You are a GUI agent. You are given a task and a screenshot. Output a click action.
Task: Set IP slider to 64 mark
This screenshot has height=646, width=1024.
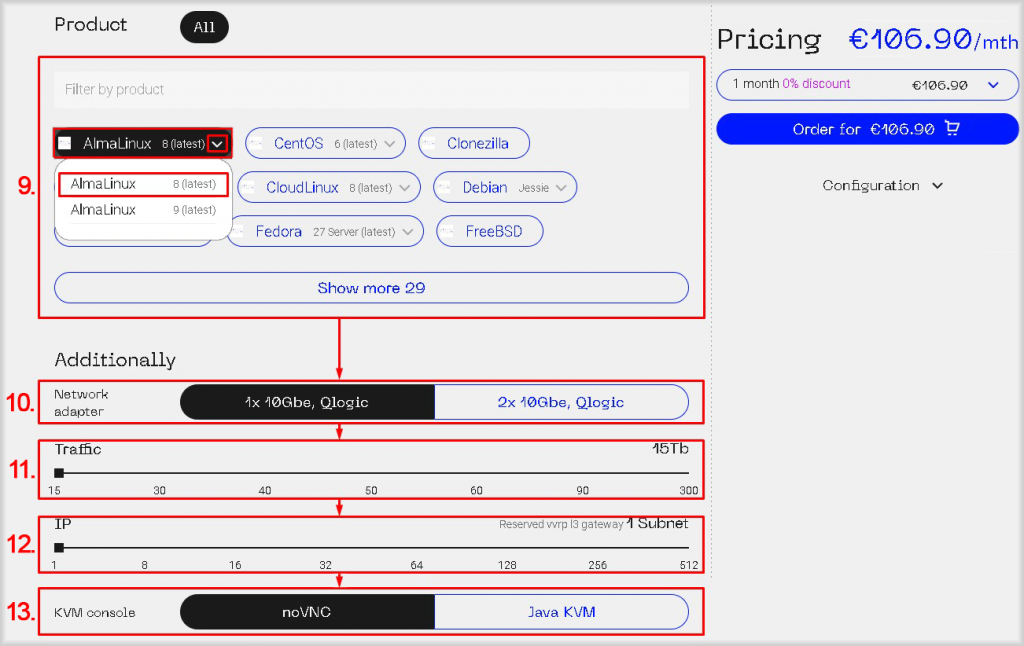(417, 547)
